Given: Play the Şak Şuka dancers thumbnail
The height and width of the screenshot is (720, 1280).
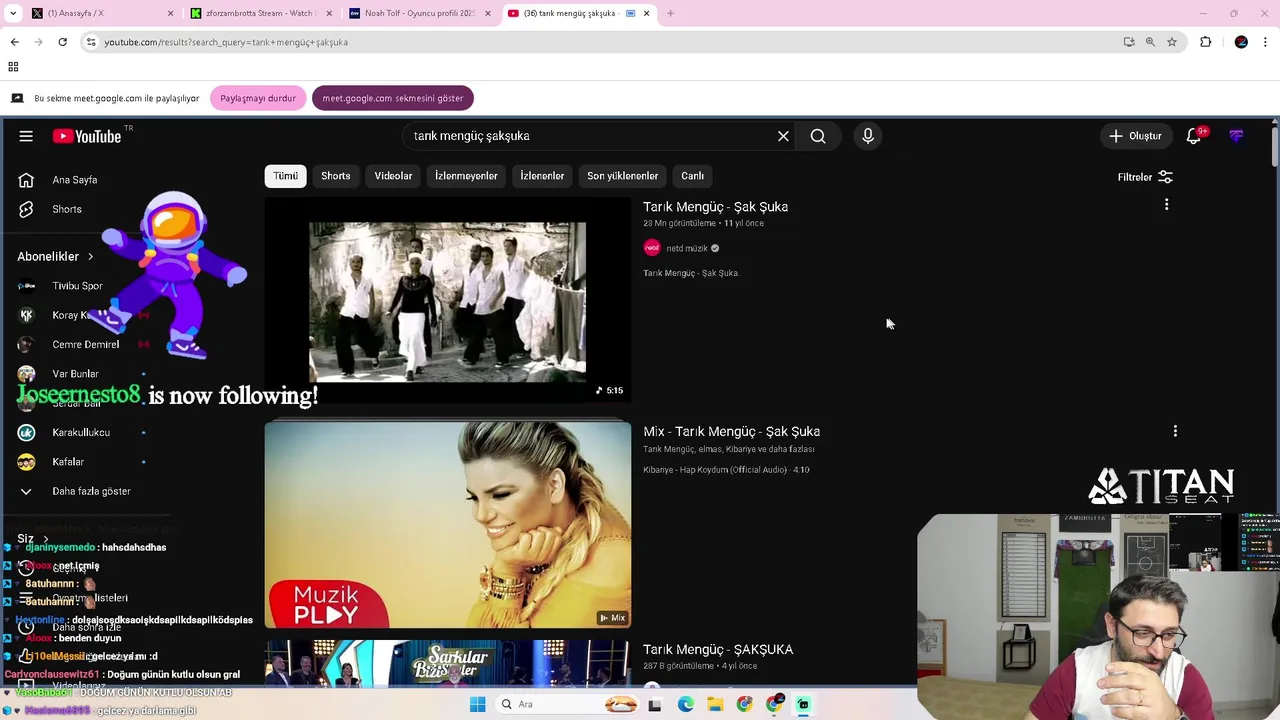Looking at the screenshot, I should coord(448,300).
